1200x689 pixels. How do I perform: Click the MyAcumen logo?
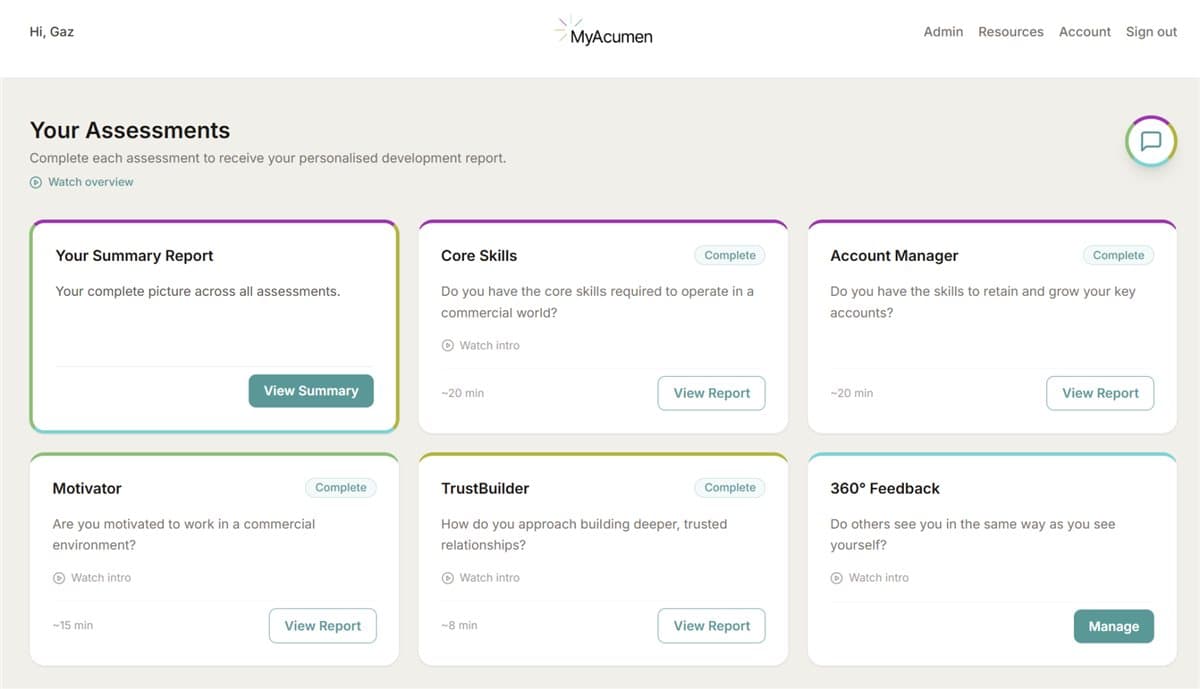[x=603, y=32]
